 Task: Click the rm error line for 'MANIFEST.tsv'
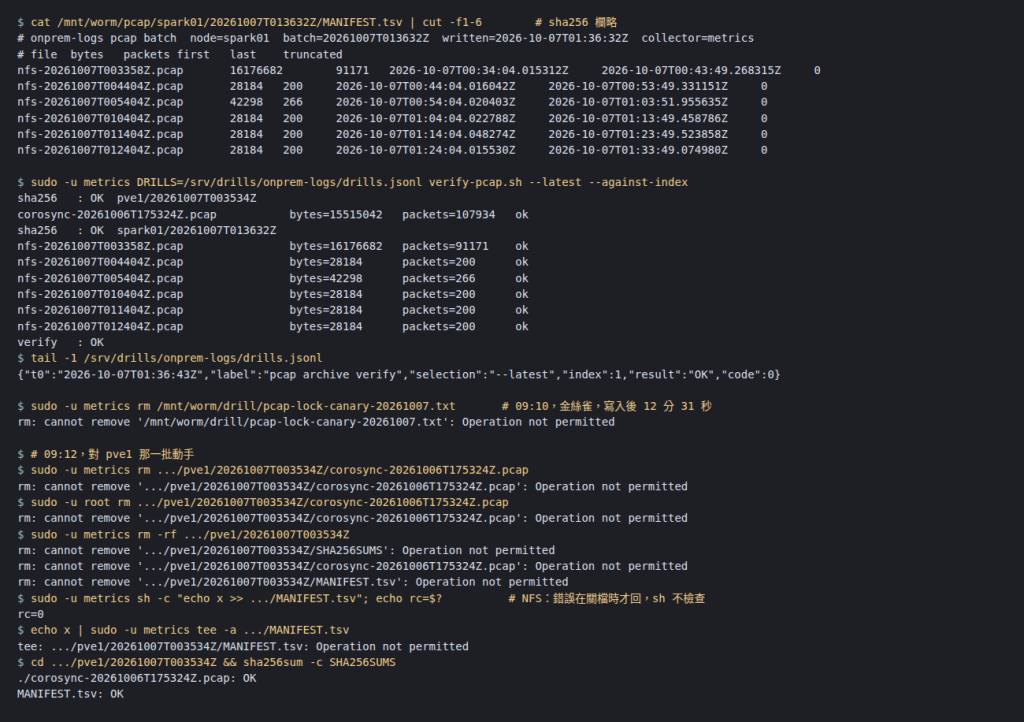(293, 582)
